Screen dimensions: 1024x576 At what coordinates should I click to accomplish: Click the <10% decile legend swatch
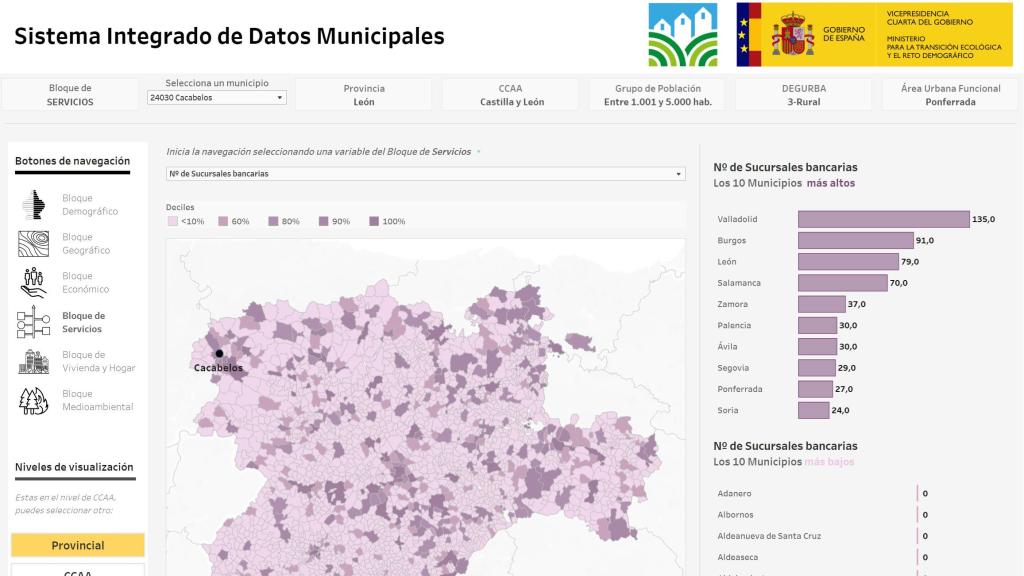(x=172, y=221)
